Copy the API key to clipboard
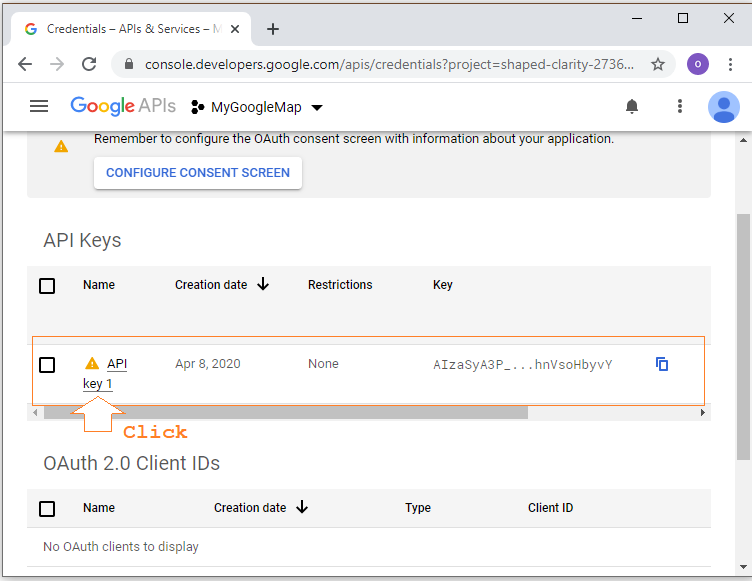The width and height of the screenshot is (752, 581). (x=662, y=364)
